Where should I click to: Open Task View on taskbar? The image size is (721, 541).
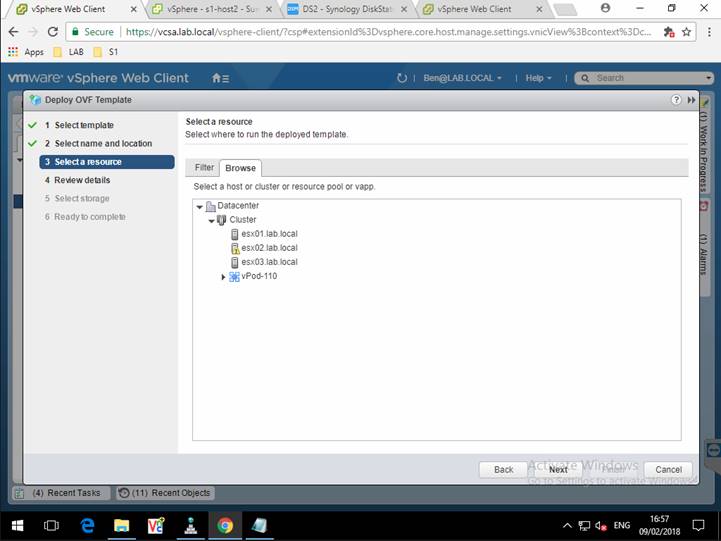click(51, 525)
